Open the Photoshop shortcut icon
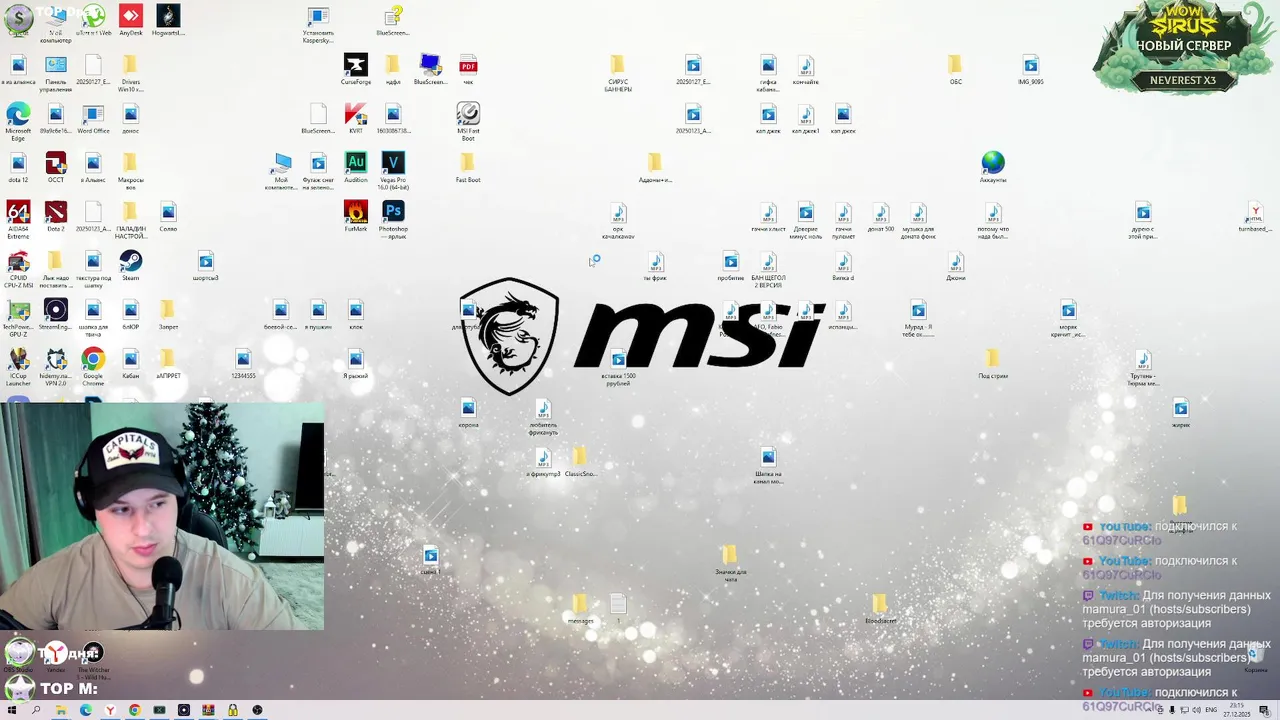 coord(393,219)
